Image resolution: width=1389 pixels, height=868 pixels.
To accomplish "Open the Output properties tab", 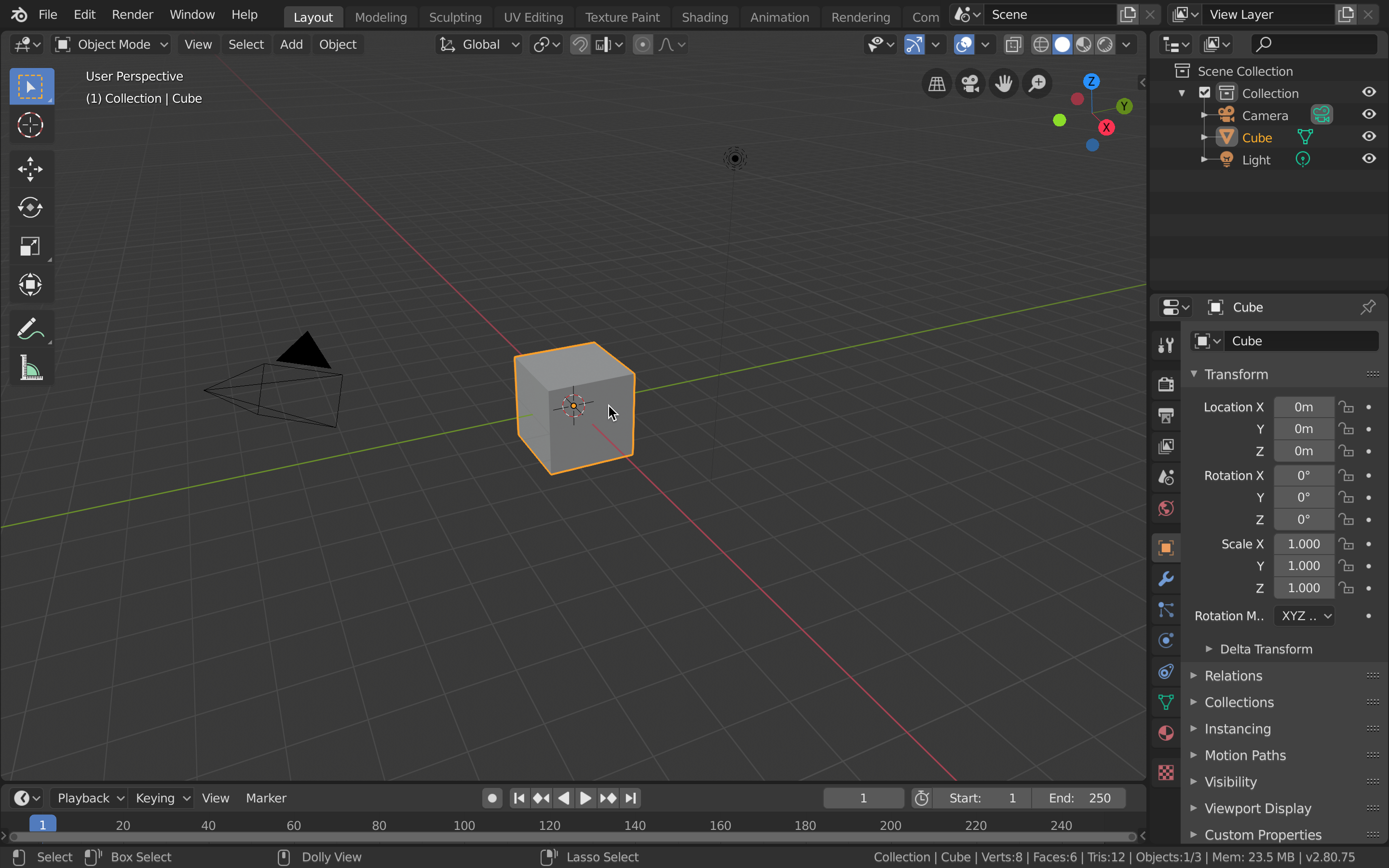I will pos(1166,415).
